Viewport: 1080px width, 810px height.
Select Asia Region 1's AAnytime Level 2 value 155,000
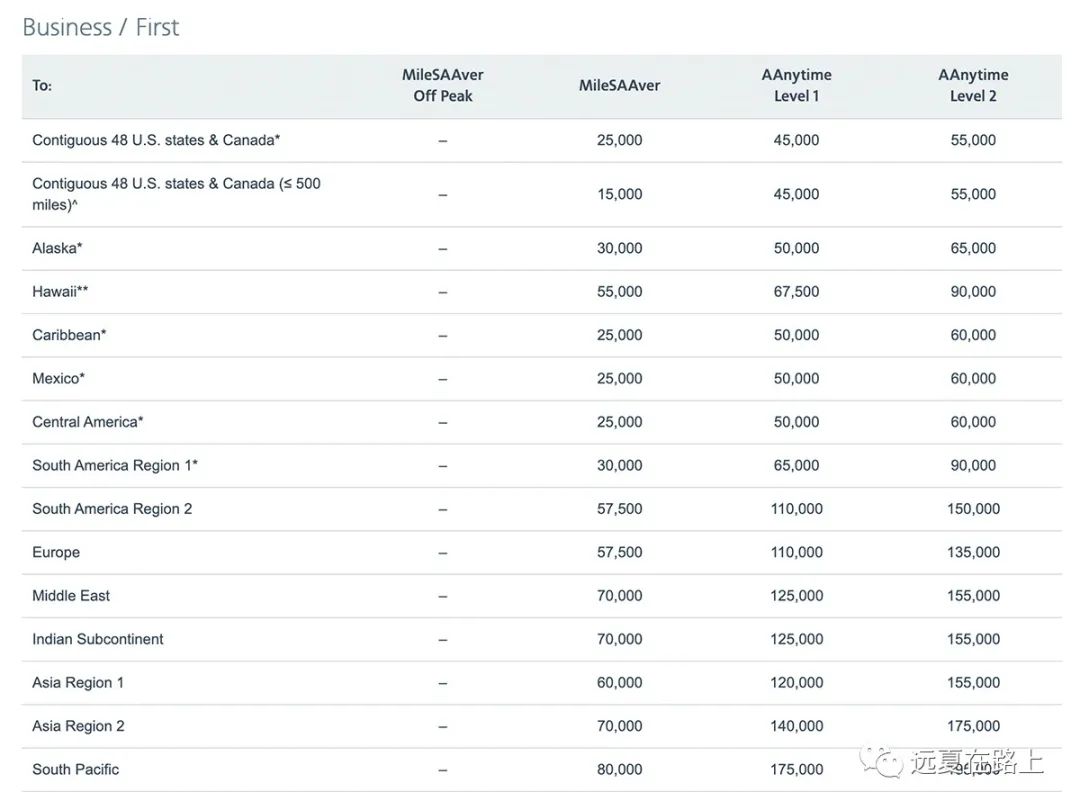point(973,682)
